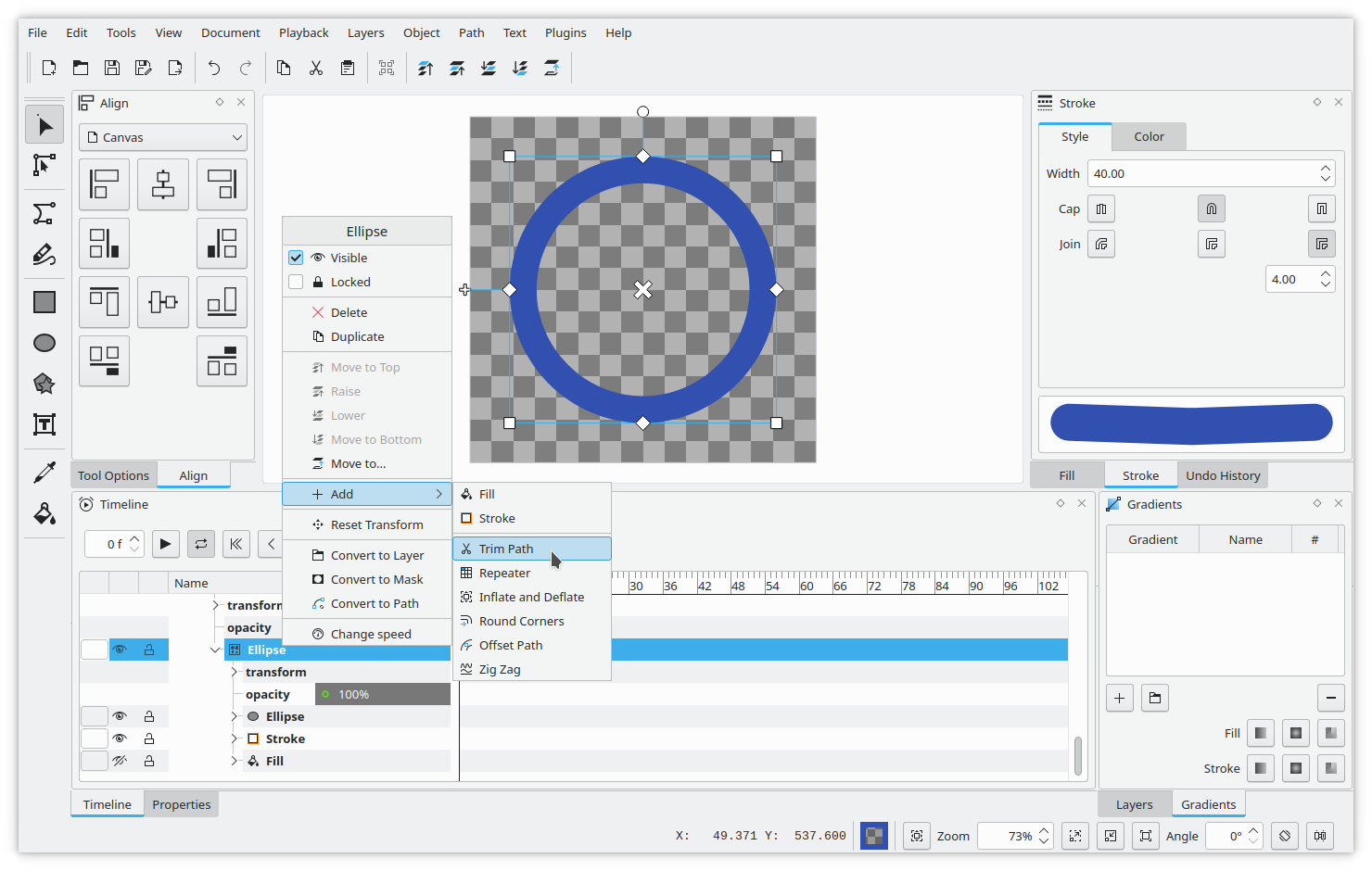Select the text tool
Viewport: 1372px width, 871px height.
pos(44,424)
